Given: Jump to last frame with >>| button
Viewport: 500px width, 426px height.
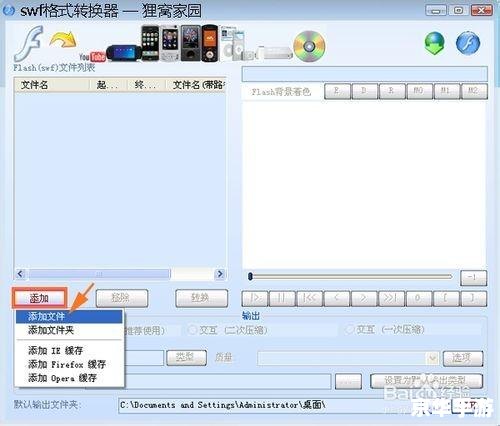Looking at the screenshot, I should pyautogui.click(x=391, y=298).
